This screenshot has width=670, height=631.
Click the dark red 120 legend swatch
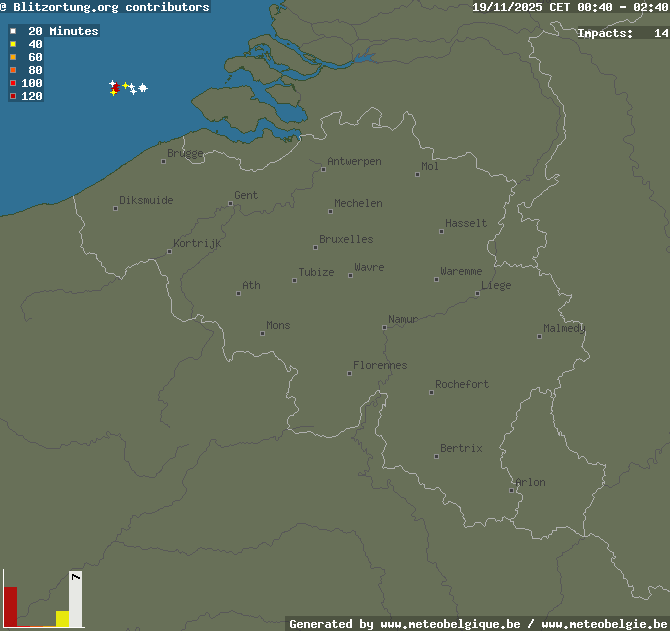coord(13,96)
